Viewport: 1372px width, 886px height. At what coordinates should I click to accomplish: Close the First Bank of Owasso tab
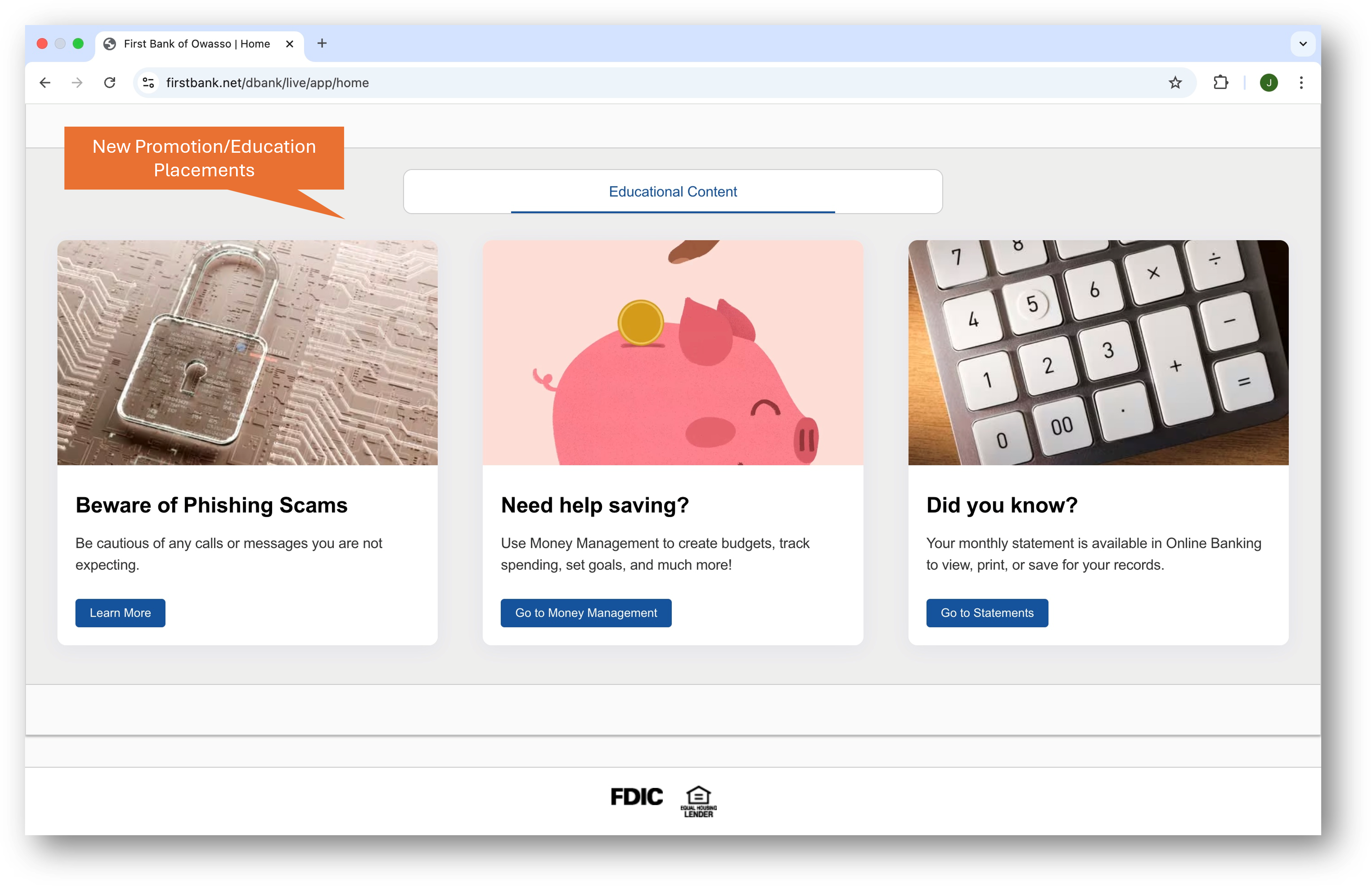click(x=290, y=44)
